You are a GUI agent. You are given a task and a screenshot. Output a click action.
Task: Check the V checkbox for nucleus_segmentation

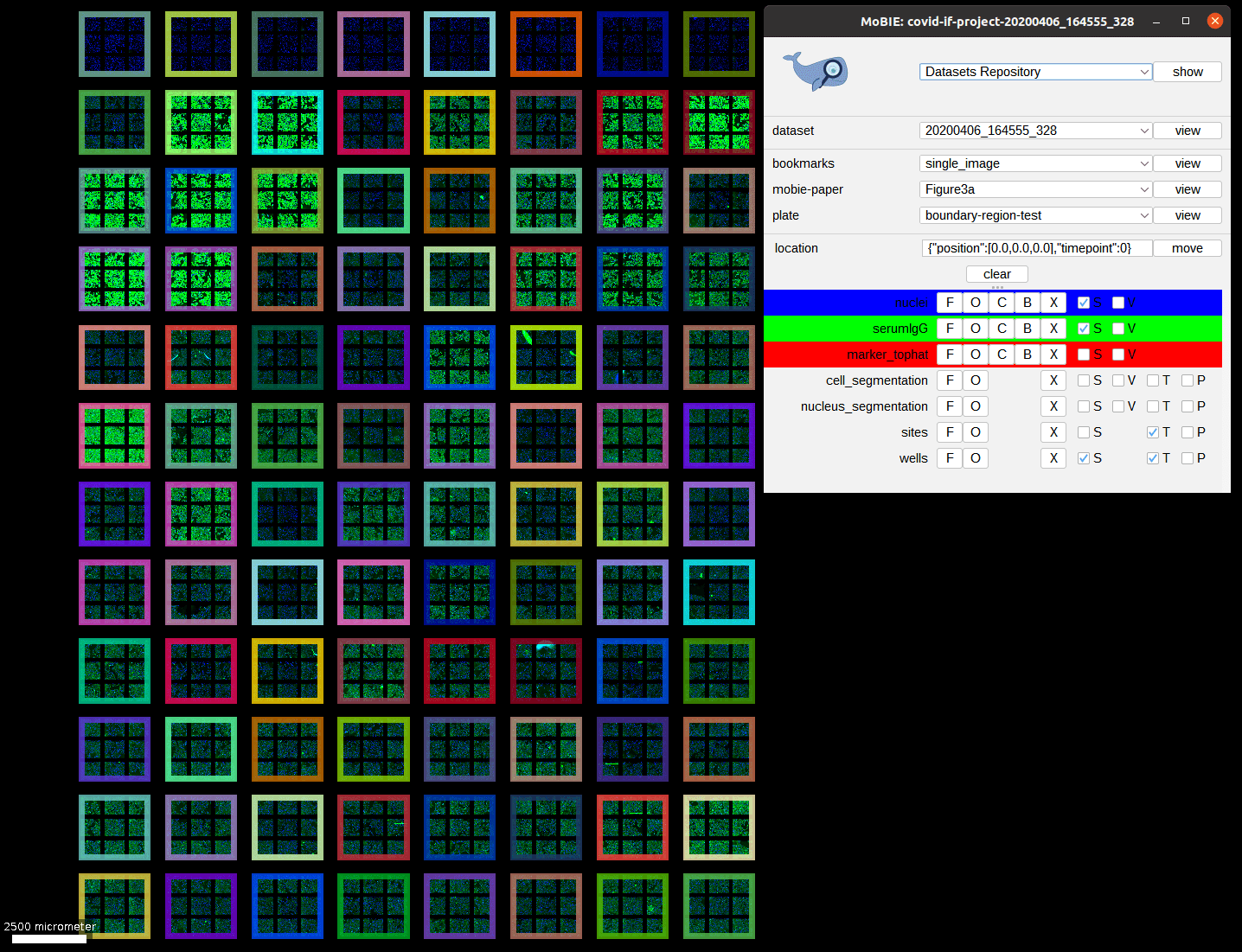click(x=1120, y=406)
